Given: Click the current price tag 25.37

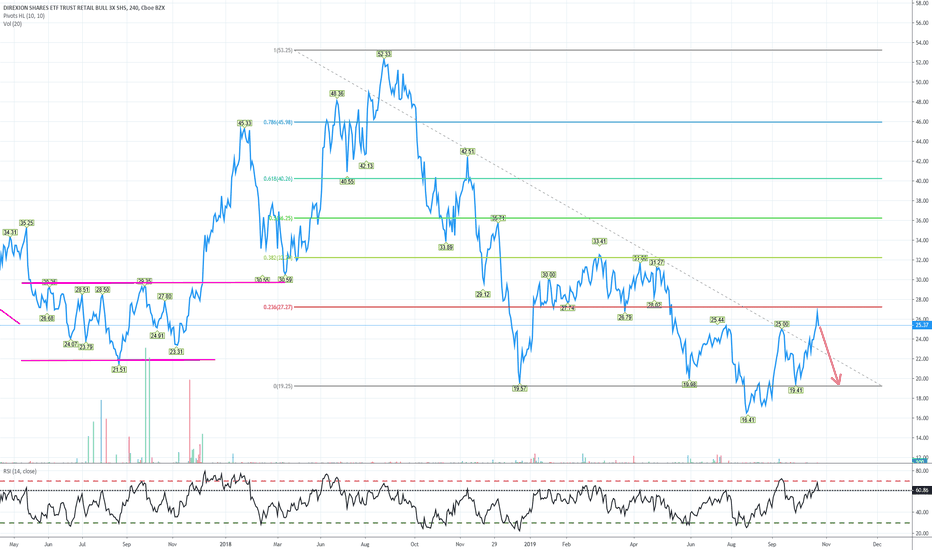Looking at the screenshot, I should (921, 325).
